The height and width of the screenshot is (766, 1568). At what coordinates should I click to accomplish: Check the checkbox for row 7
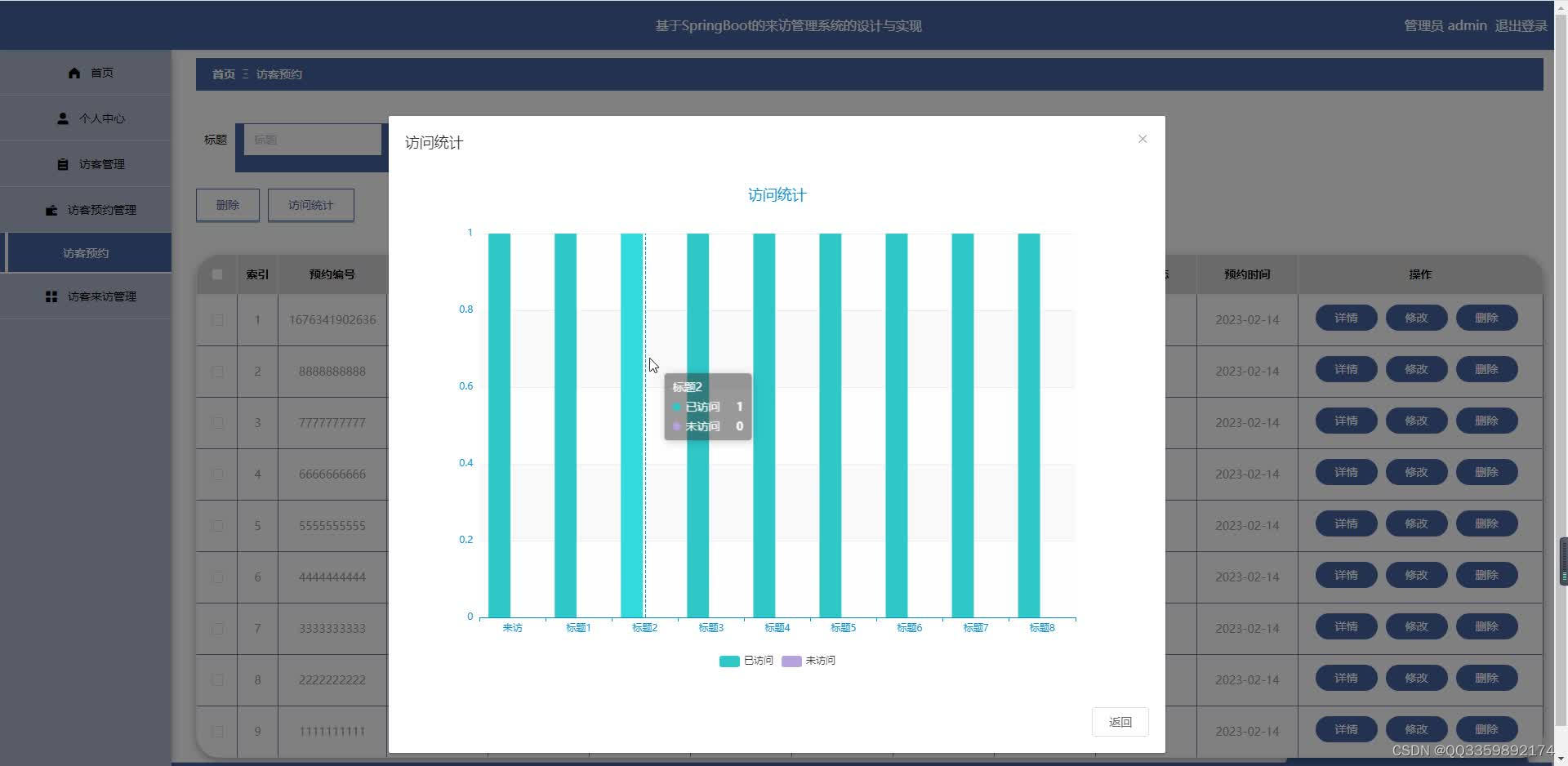tap(217, 629)
